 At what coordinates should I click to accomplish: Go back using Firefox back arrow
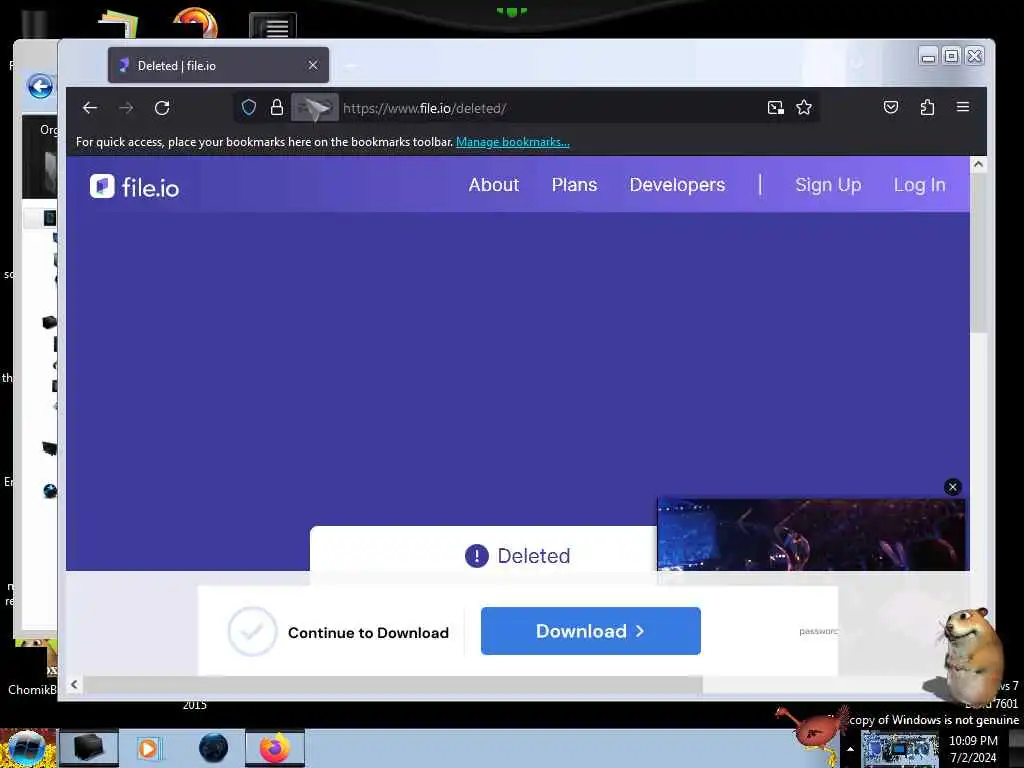tap(89, 108)
